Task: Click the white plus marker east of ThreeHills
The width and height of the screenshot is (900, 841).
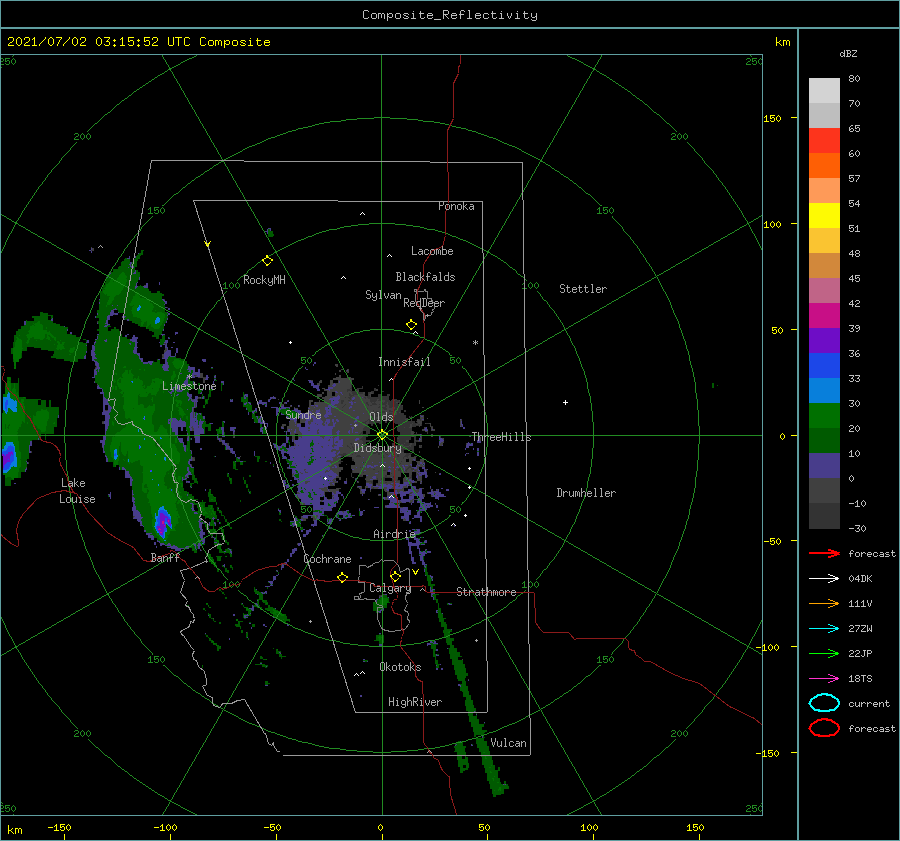Action: pyautogui.click(x=565, y=402)
